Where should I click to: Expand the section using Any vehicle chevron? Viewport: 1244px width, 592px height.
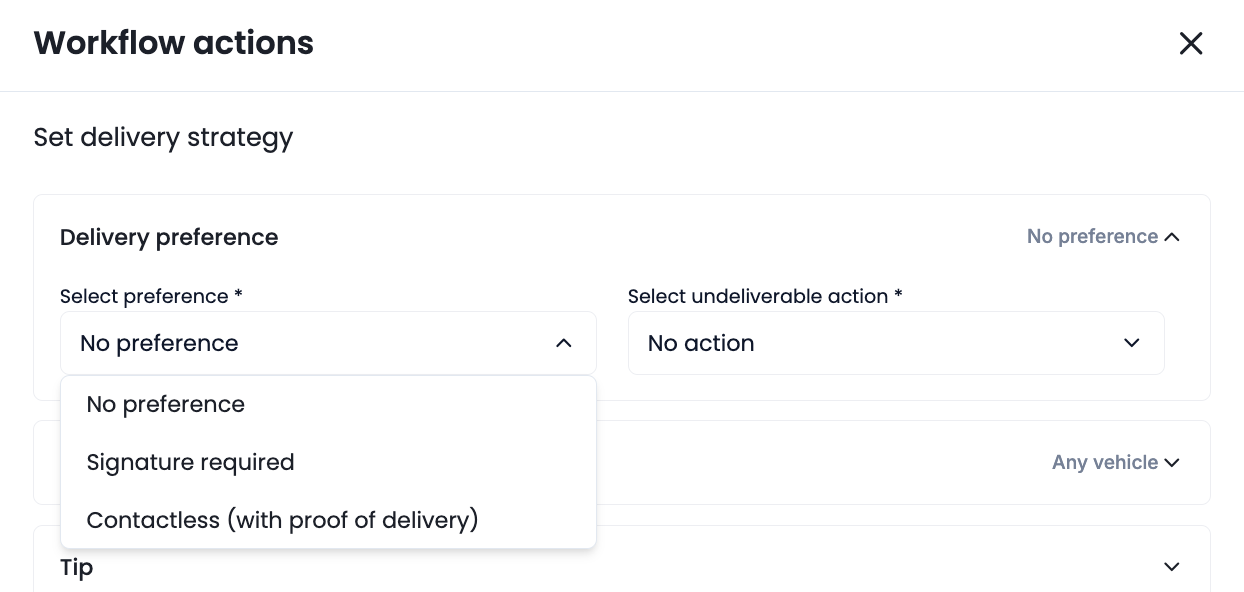click(x=1172, y=463)
